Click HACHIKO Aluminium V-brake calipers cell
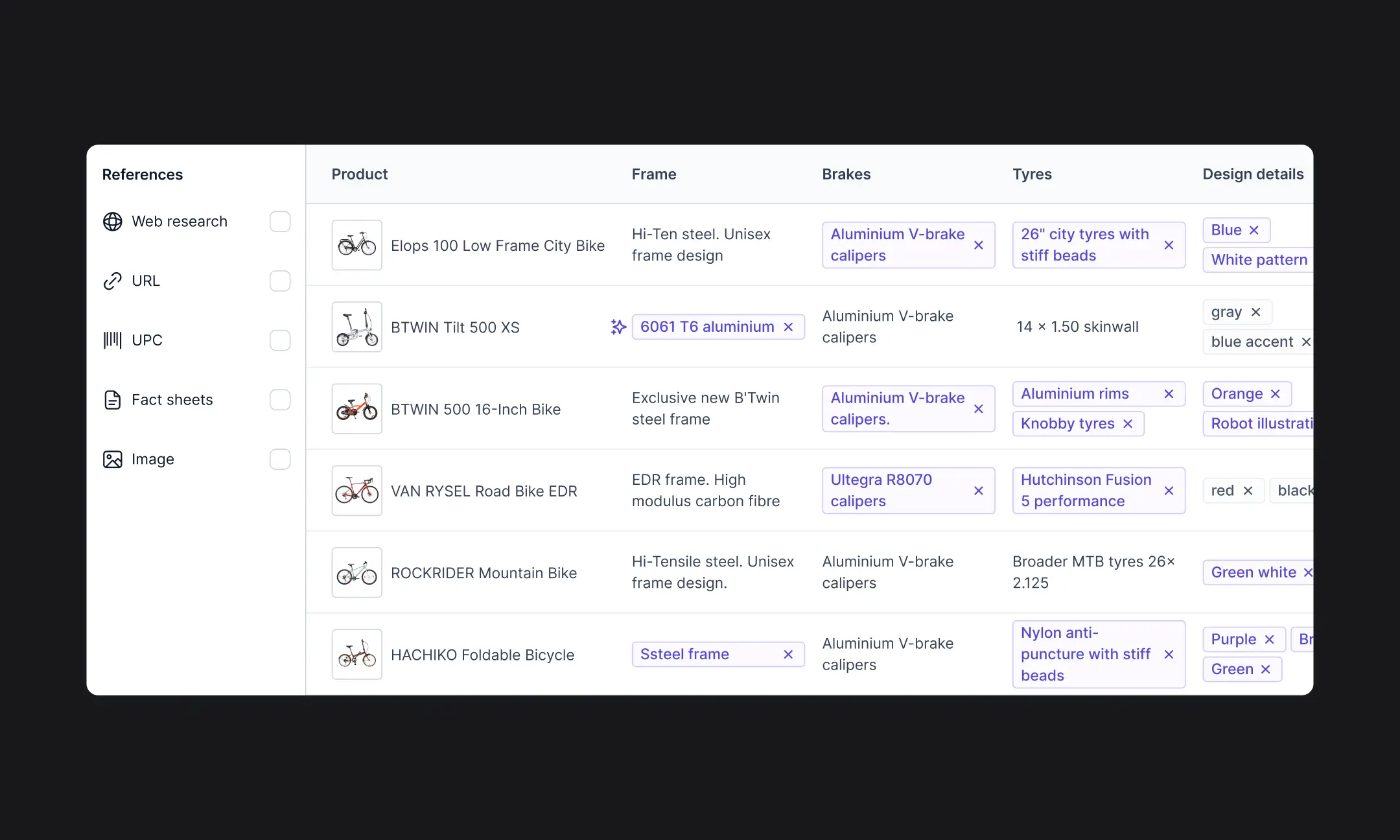The height and width of the screenshot is (840, 1400). coord(888,654)
